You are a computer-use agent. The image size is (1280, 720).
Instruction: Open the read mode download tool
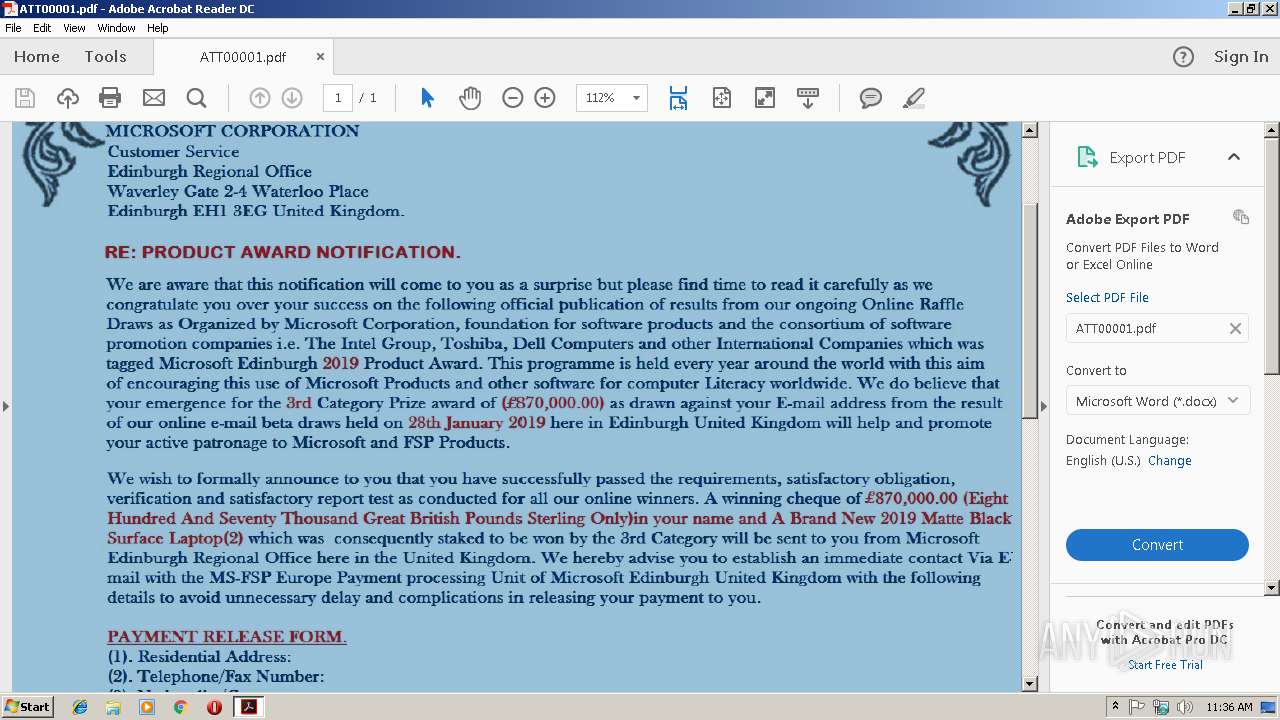808,98
